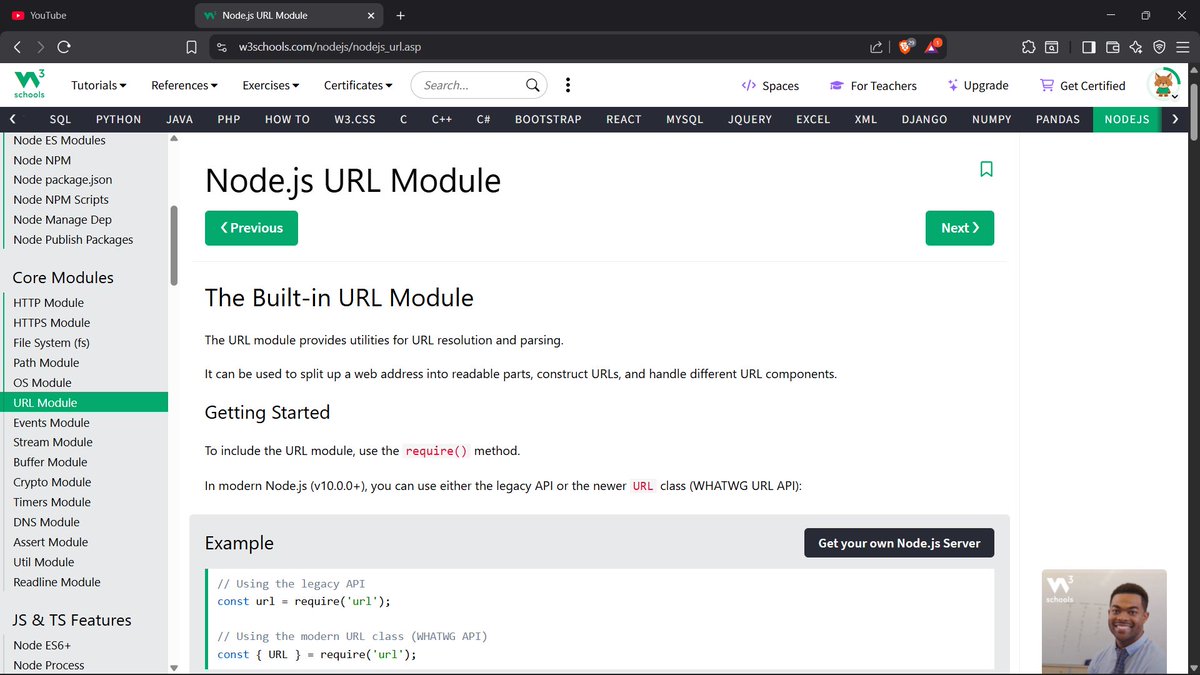This screenshot has height=675, width=1200.
Task: Click the address bar bookmark icon
Action: [191, 47]
